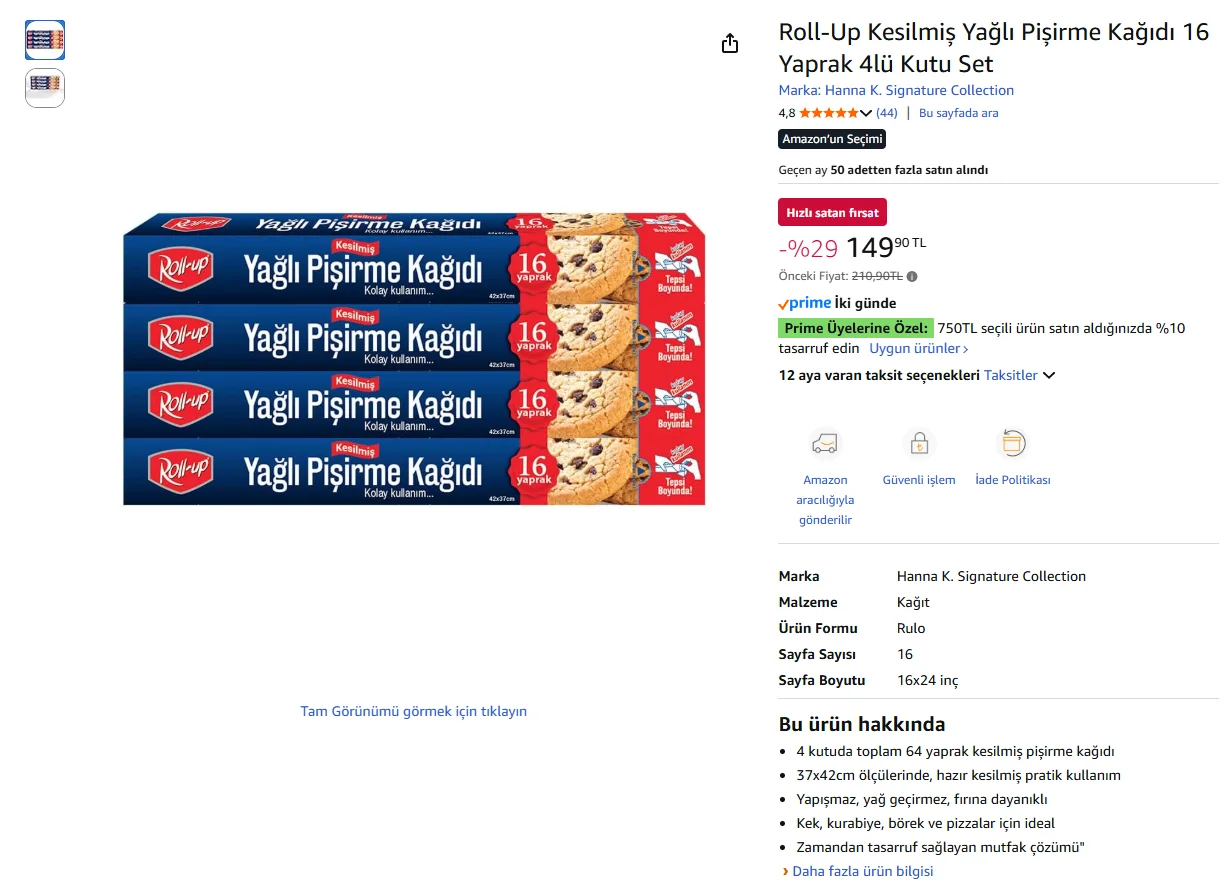This screenshot has height=888, width=1229.
Task: Open the Hanna K. Signature Collection brand link
Action: [x=896, y=90]
